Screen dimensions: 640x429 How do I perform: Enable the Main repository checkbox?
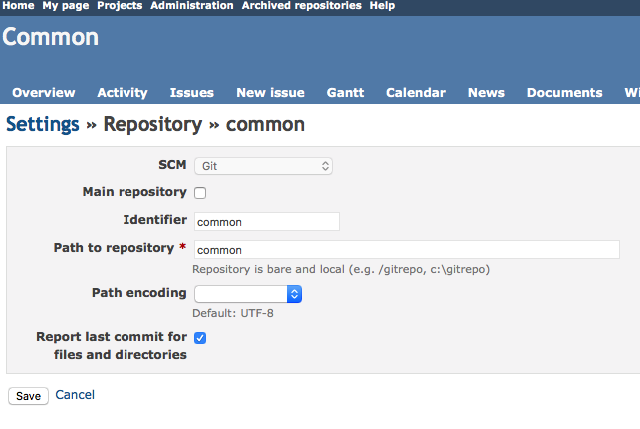(x=200, y=193)
